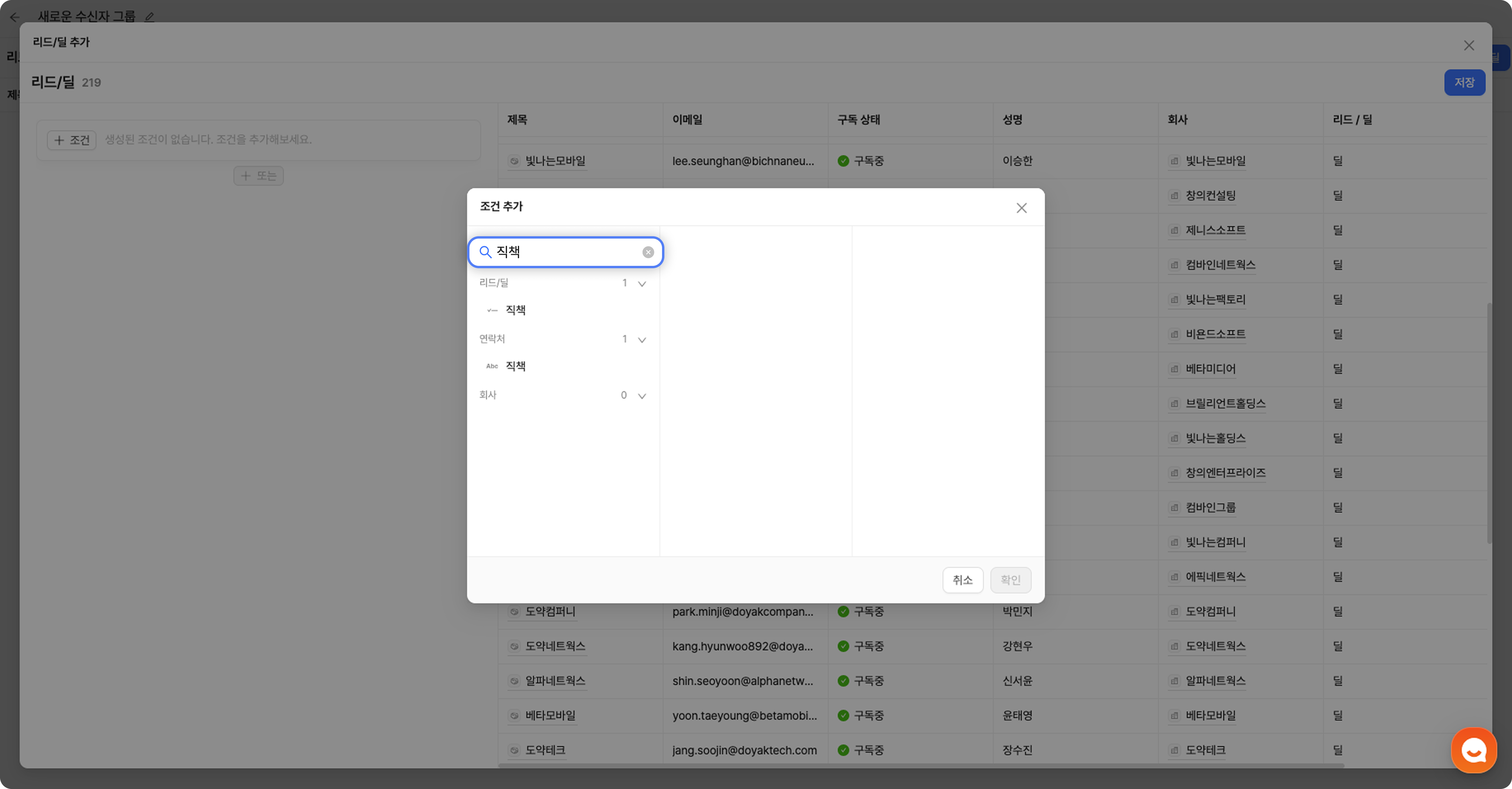
Task: Clear the search field with the X icon
Action: pos(648,252)
